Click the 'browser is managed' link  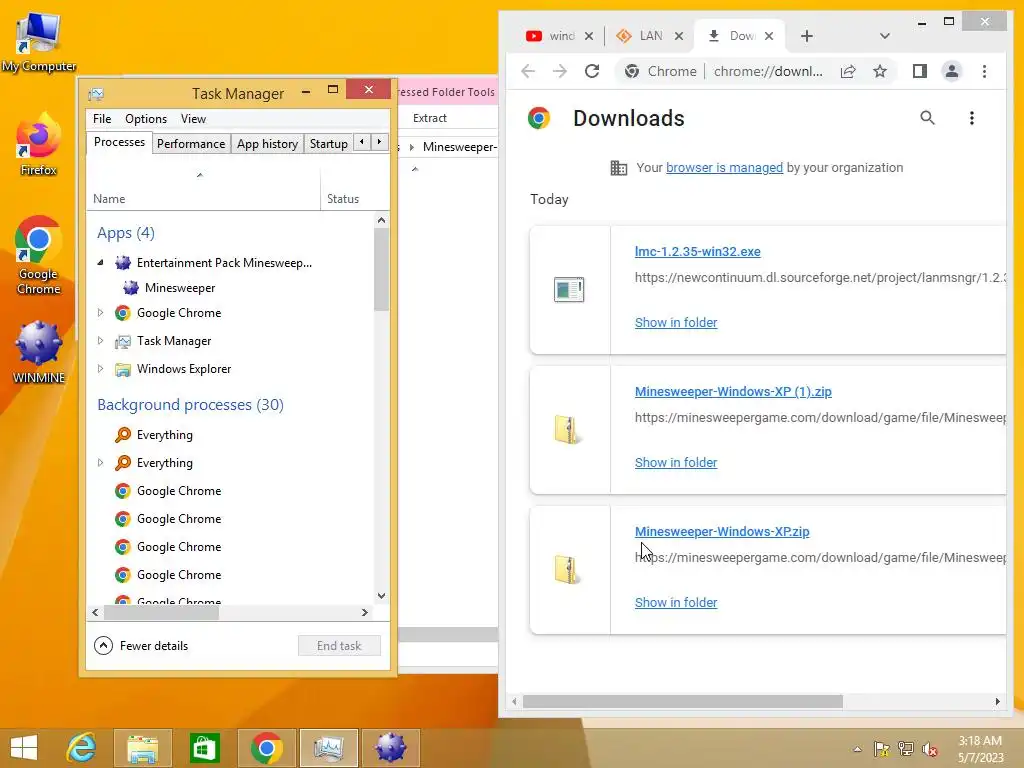pyautogui.click(x=724, y=168)
